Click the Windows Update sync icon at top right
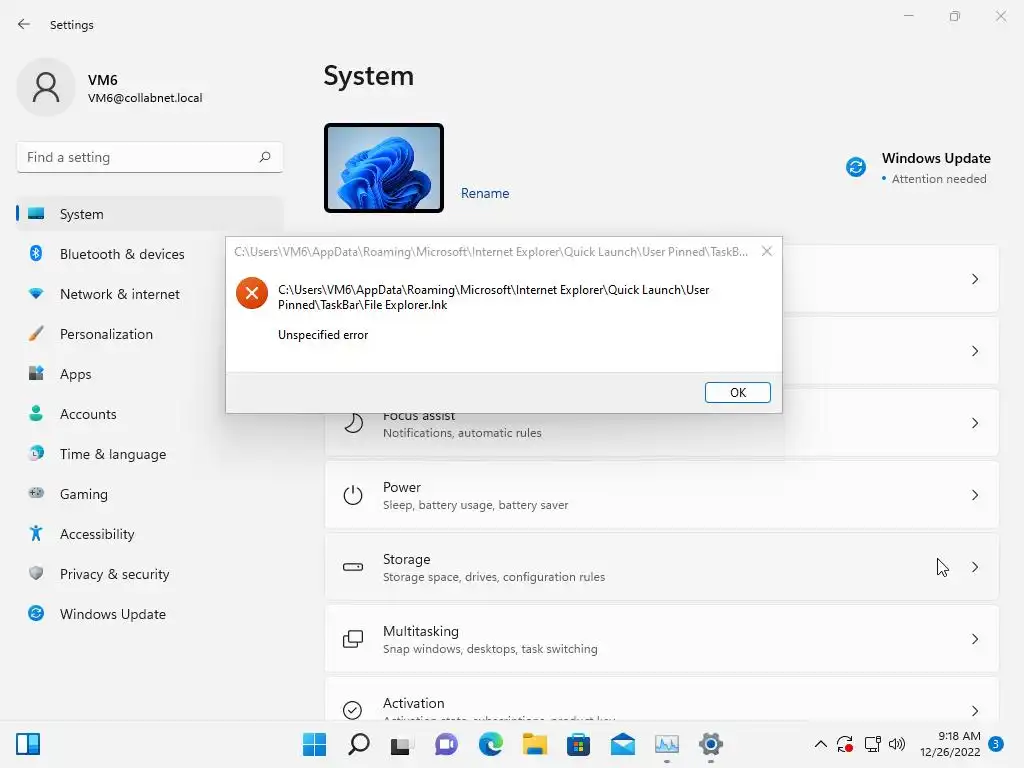 point(856,167)
